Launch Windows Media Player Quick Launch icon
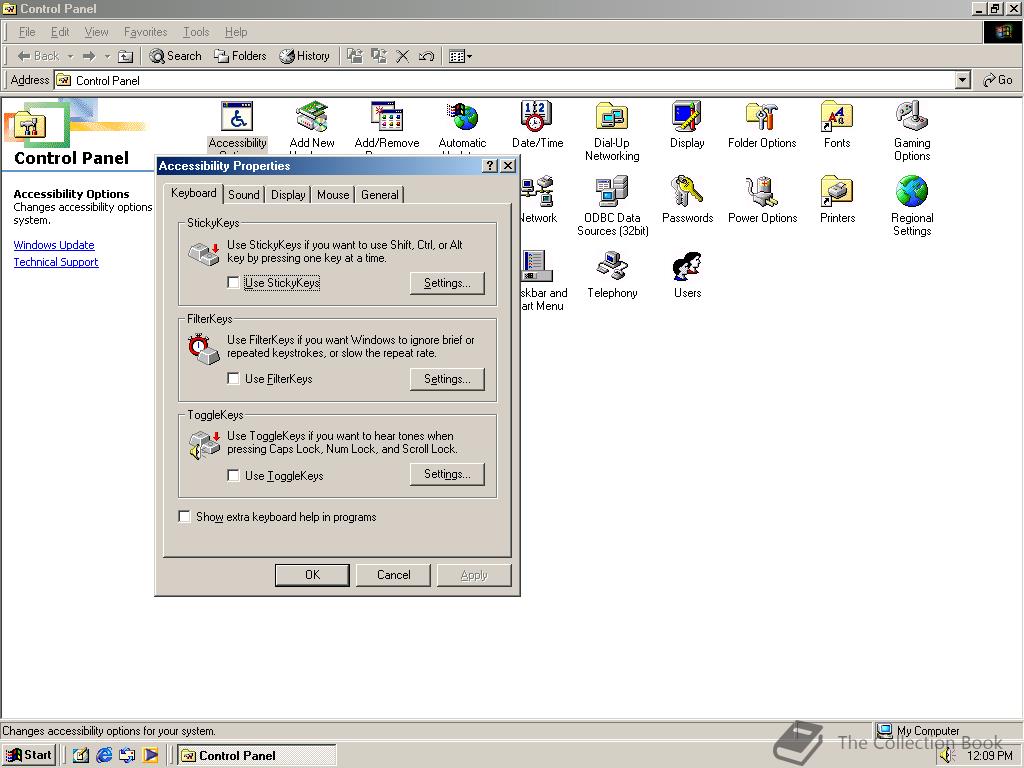 (150, 755)
